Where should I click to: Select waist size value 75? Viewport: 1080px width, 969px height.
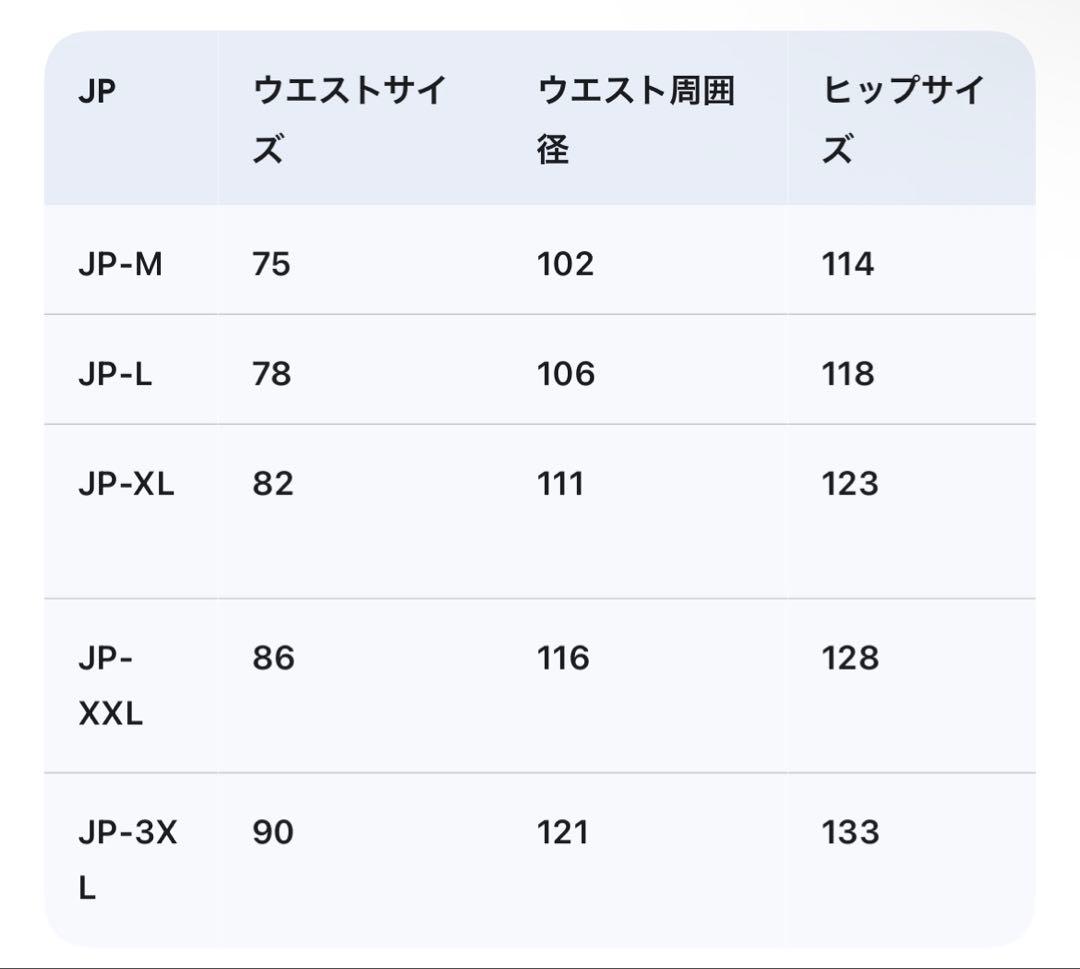tap(271, 264)
